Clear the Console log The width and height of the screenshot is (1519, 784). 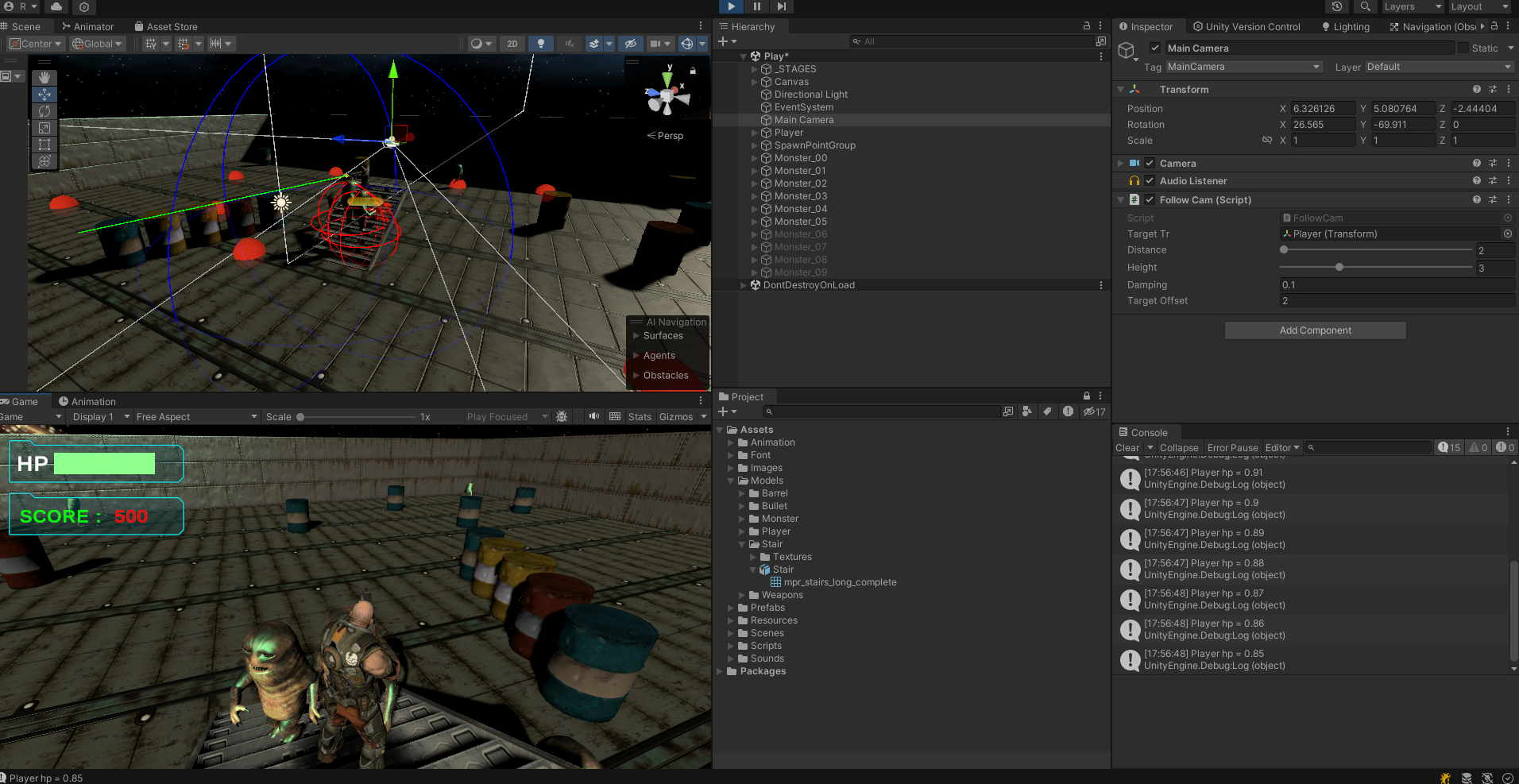(1127, 447)
